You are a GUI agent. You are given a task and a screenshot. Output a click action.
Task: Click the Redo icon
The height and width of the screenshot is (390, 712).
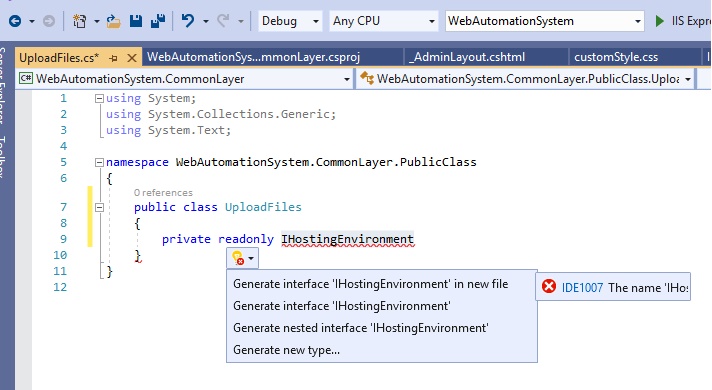click(x=223, y=21)
